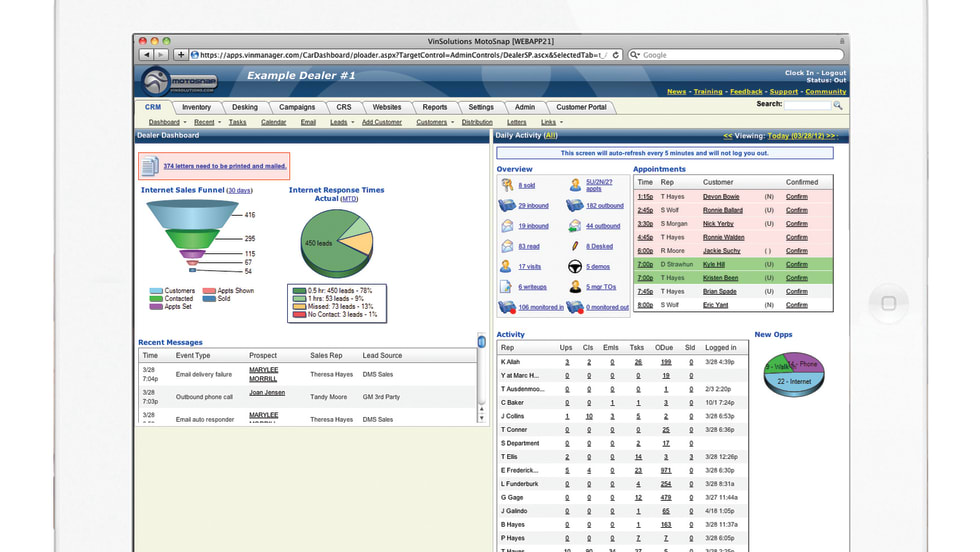This screenshot has width=980, height=552.
Task: Click the browser reload icon in address bar
Action: coord(616,55)
